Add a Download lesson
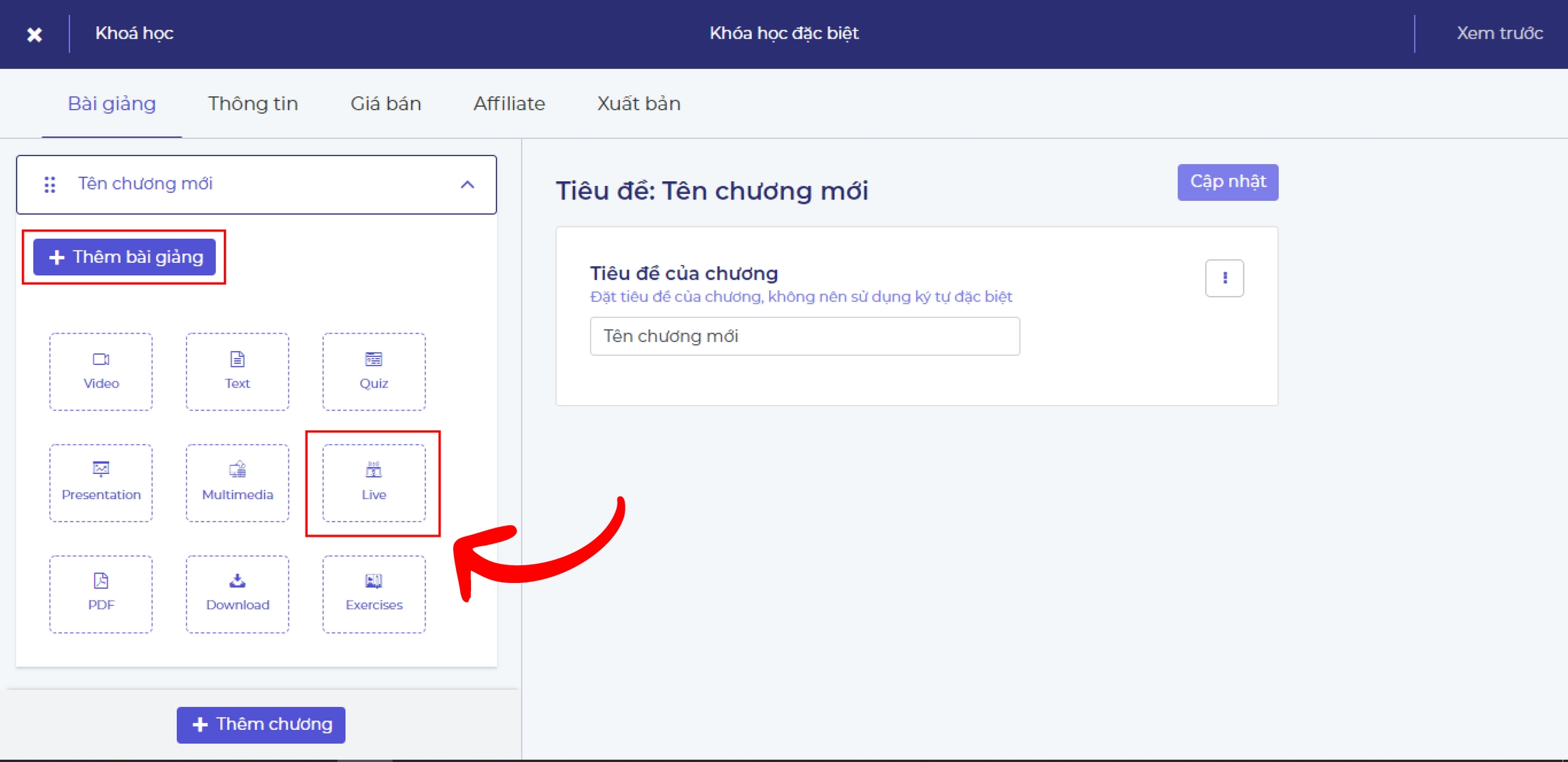The image size is (1568, 762). click(237, 593)
